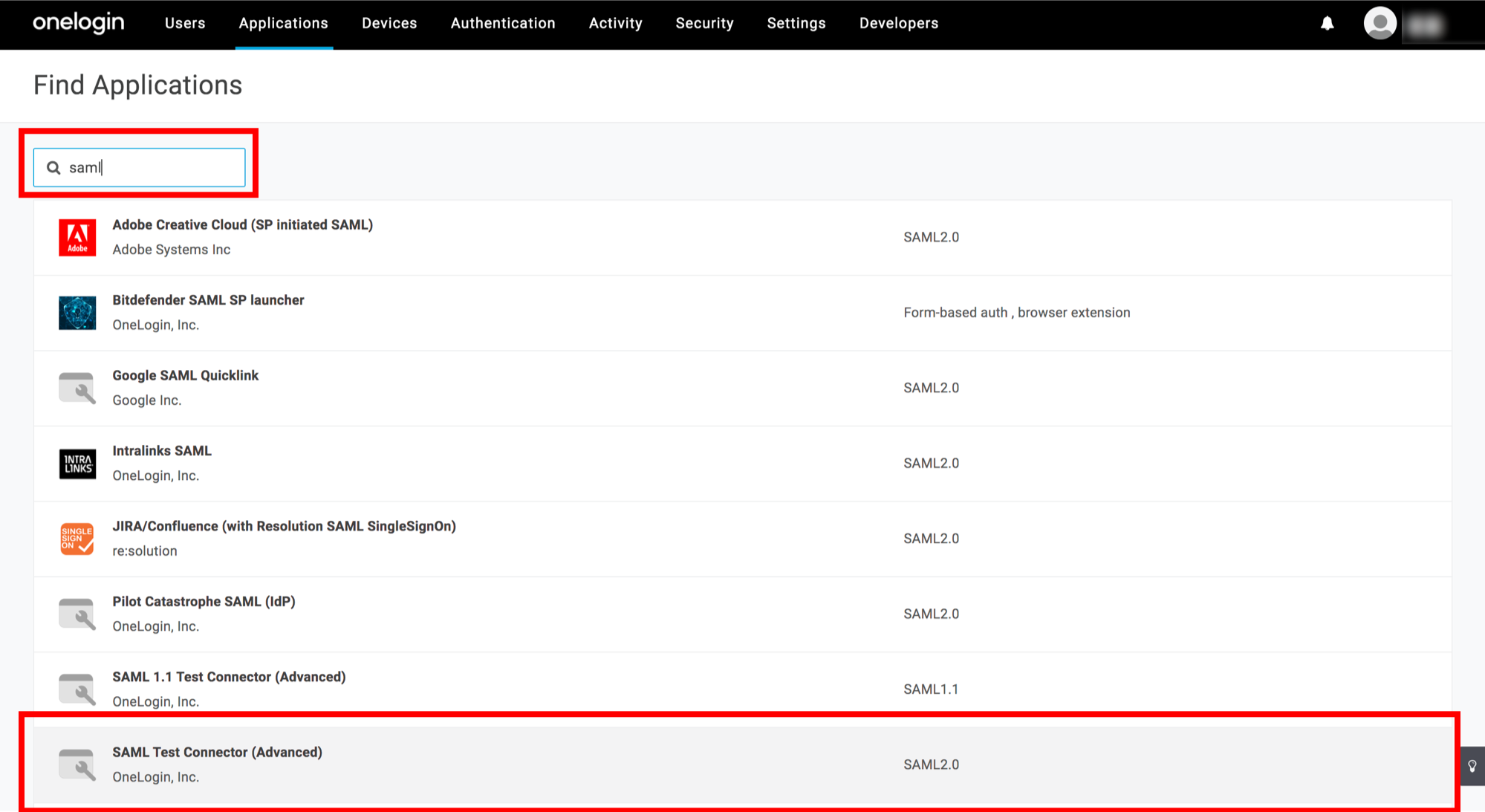The width and height of the screenshot is (1485, 812).
Task: Click the Find Applications heading
Action: [137, 85]
